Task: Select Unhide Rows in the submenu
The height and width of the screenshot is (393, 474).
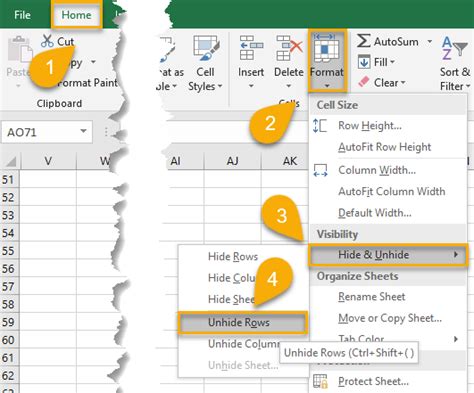Action: pos(242,323)
